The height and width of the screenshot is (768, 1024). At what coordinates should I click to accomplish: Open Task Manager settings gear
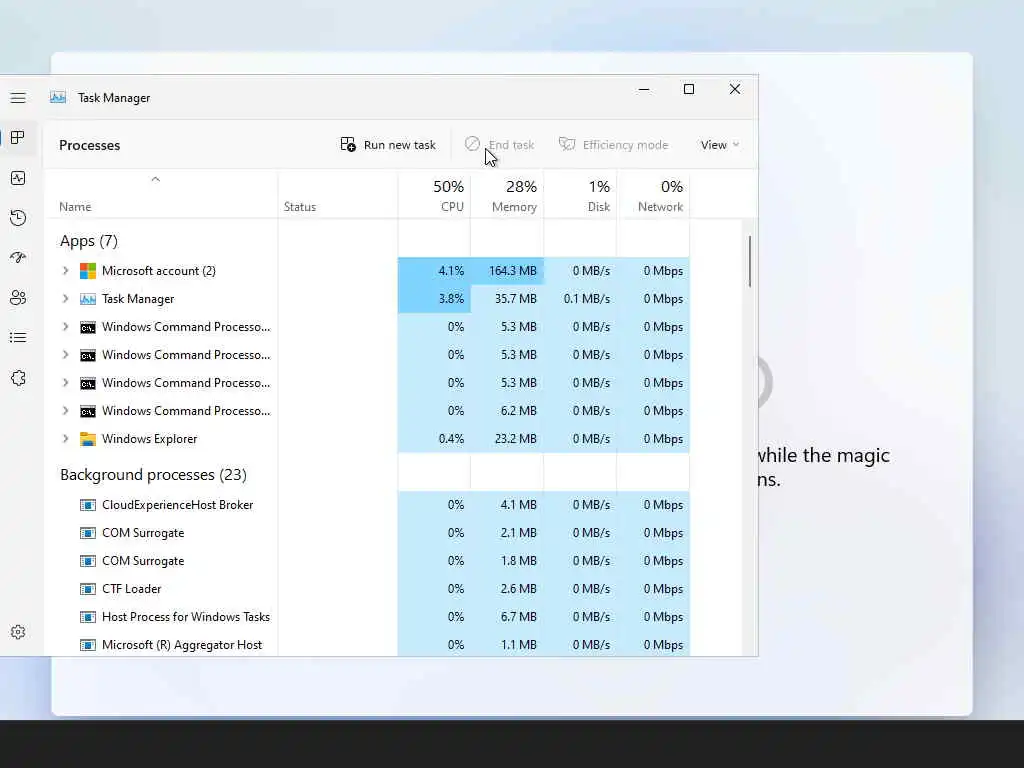click(x=18, y=632)
